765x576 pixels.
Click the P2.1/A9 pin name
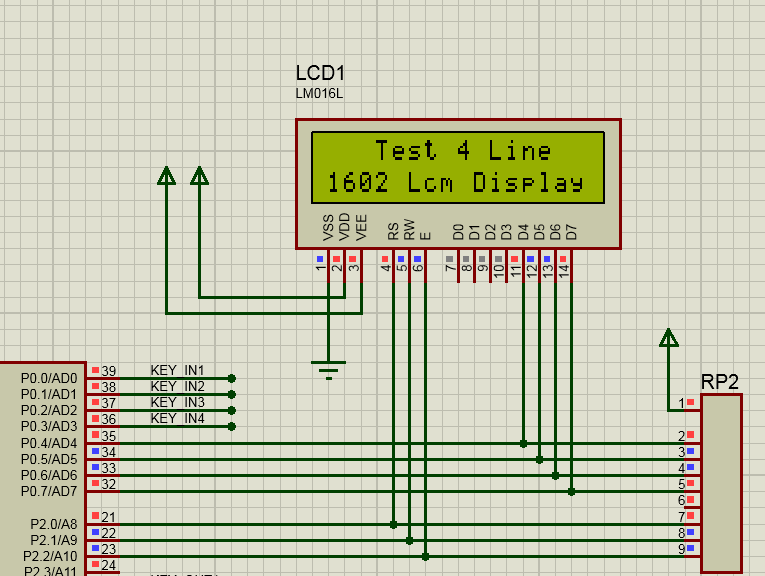tap(54, 540)
